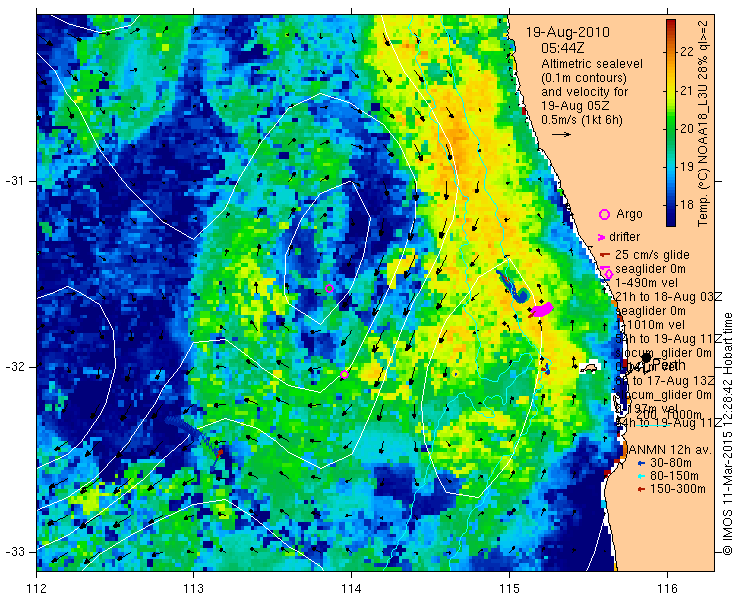740x600 pixels.
Task: Click the 'and velocity for' text
Action: tap(584, 92)
